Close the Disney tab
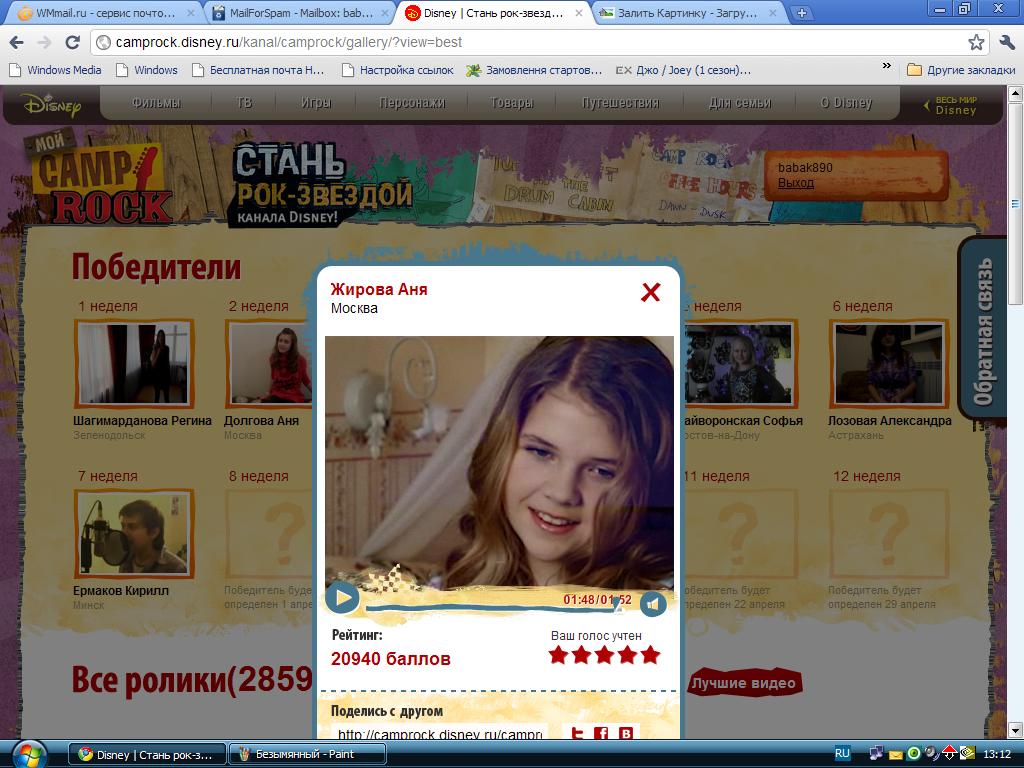Viewport: 1024px width, 768px height. point(579,12)
